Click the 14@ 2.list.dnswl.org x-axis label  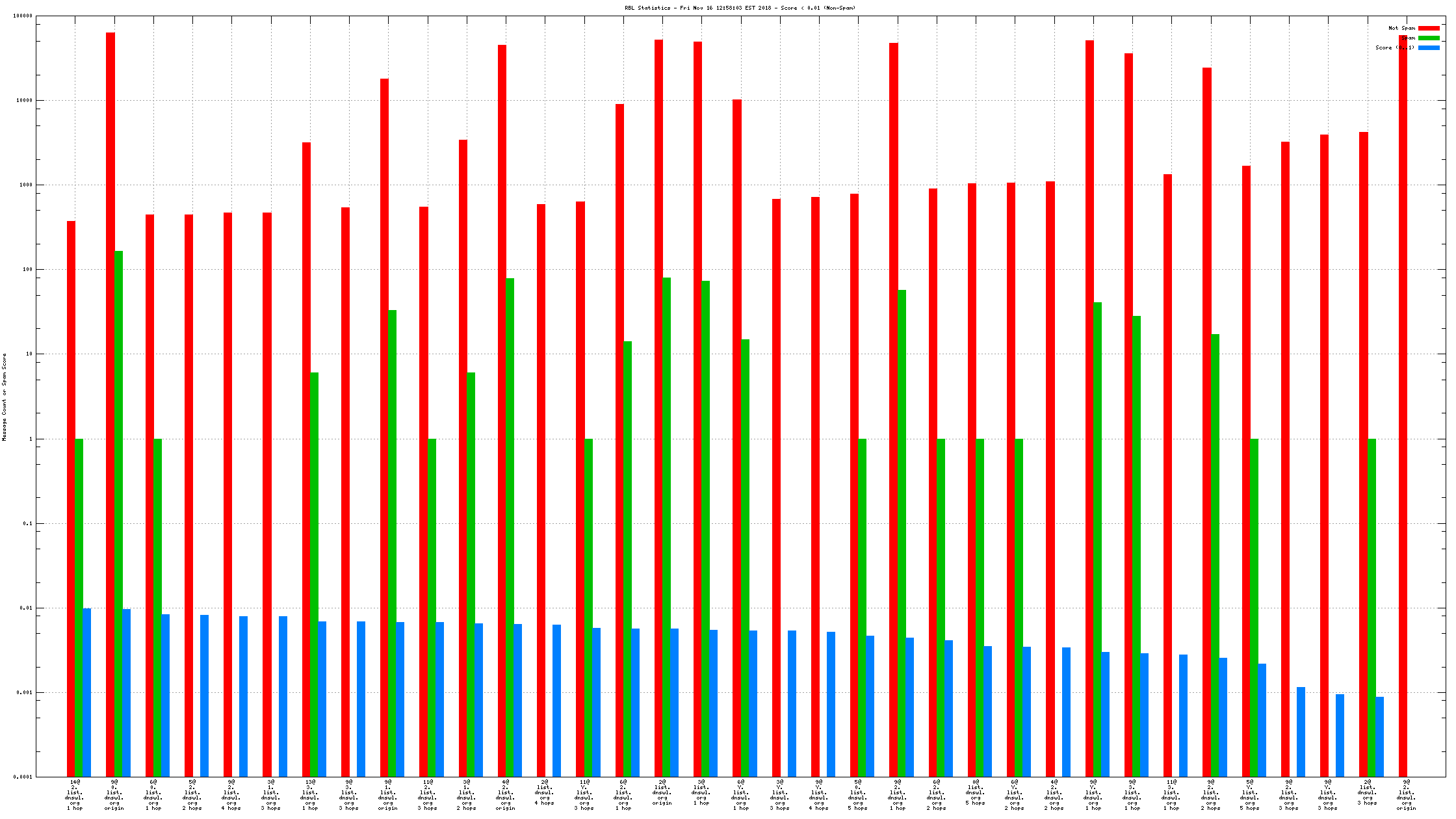pos(75,794)
